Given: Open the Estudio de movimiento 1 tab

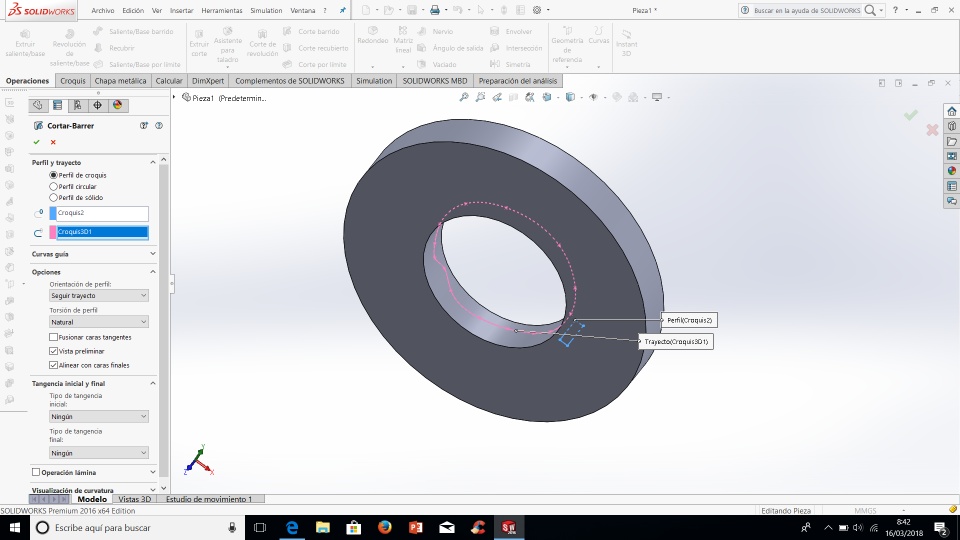Looking at the screenshot, I should coord(208,498).
